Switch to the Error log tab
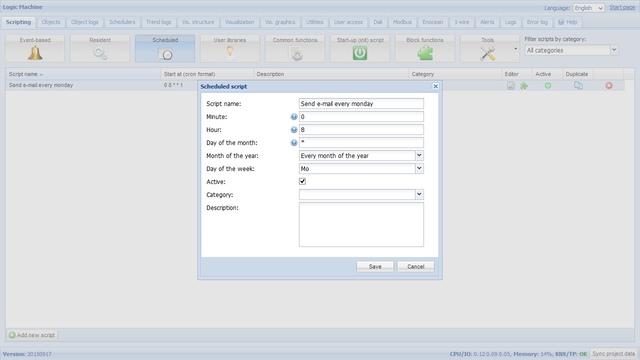640x360 pixels. 537,22
